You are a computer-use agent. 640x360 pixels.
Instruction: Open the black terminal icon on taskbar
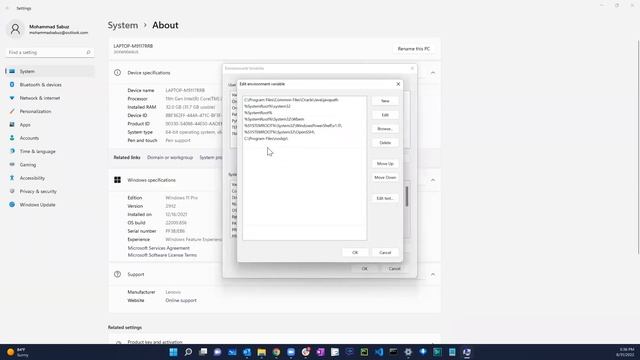393,352
